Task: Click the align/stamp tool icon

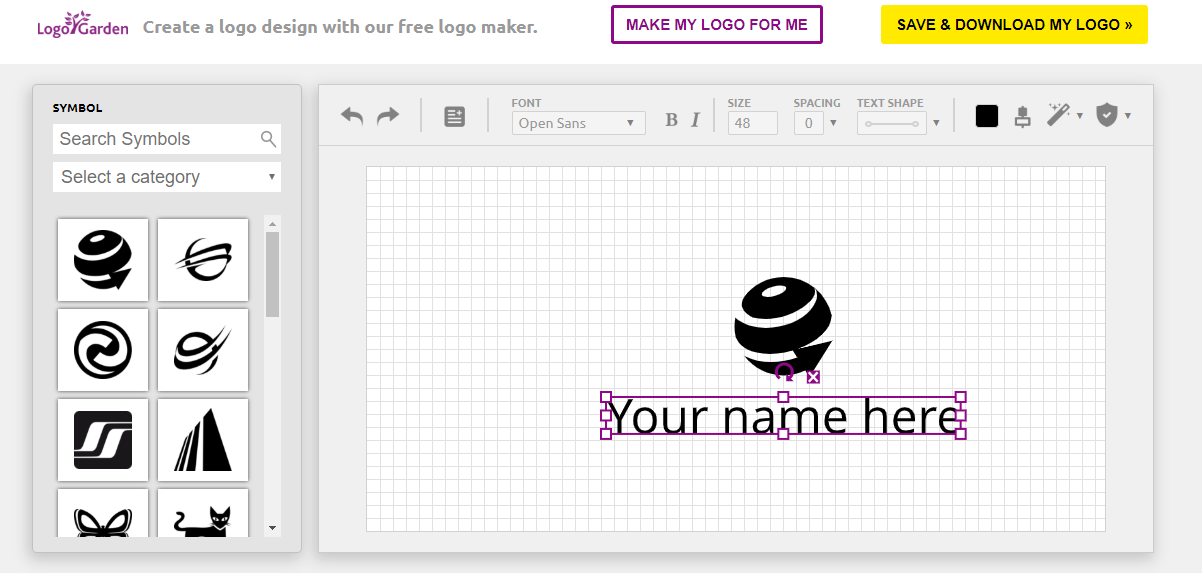Action: pyautogui.click(x=1022, y=116)
